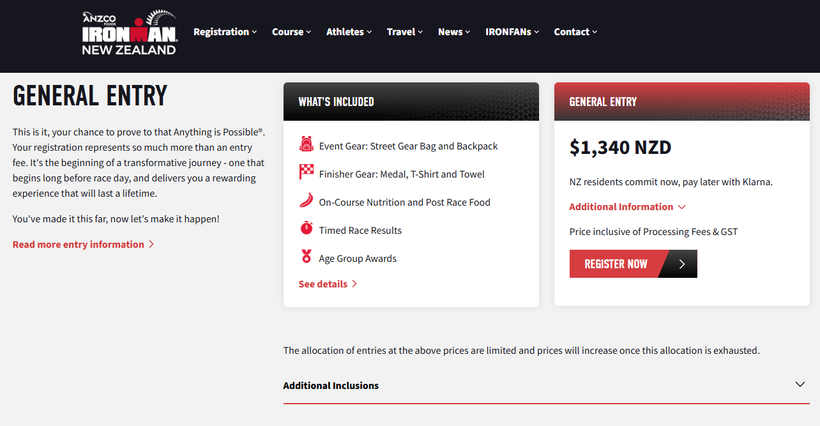The width and height of the screenshot is (820, 426).
Task: Open the Course navigation menu
Action: point(292,32)
